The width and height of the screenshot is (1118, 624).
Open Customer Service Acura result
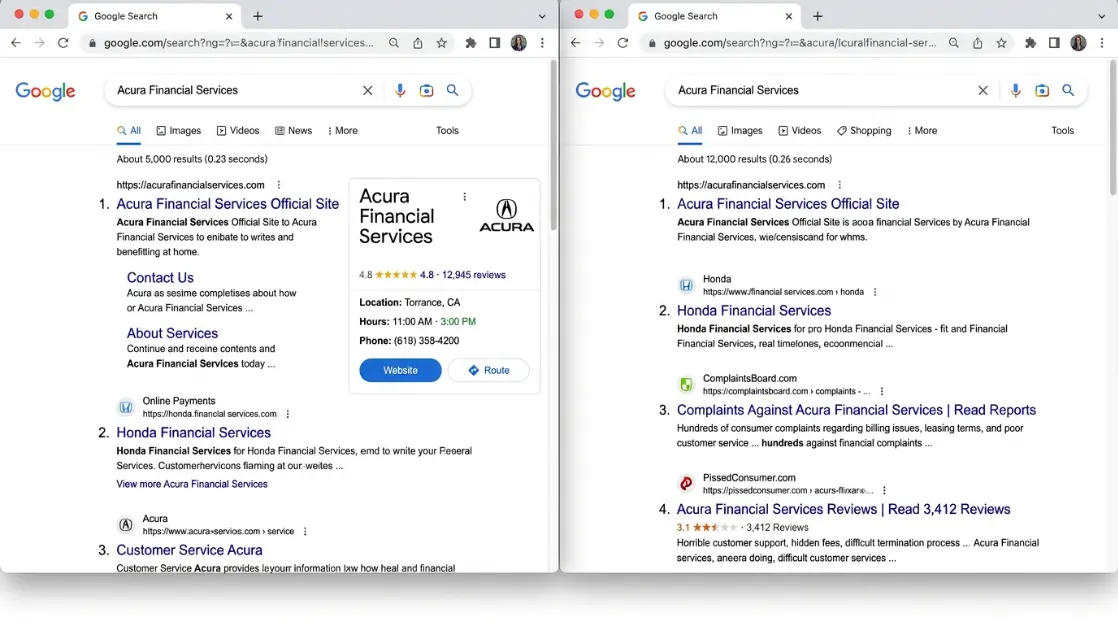(189, 550)
